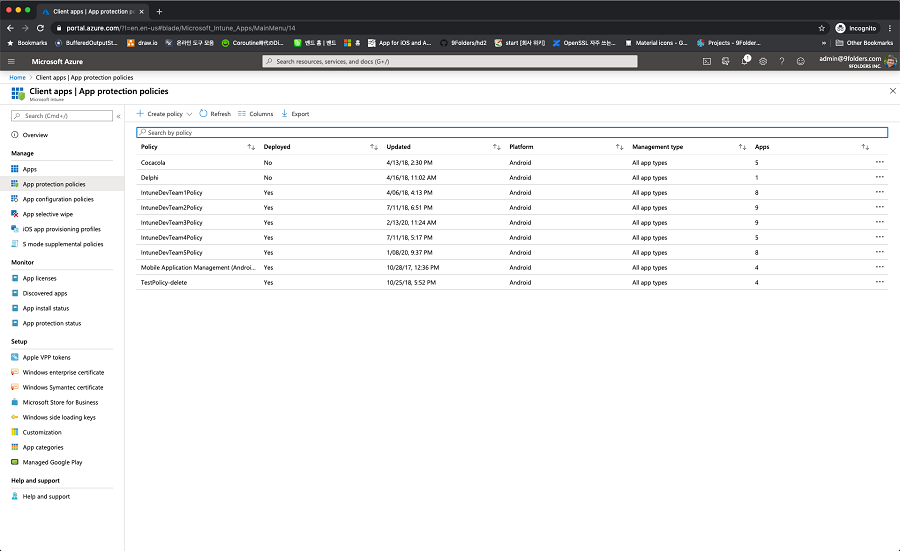Open more options for IntuneDevTeam1Policy
Image resolution: width=900 pixels, height=551 pixels.
click(x=879, y=192)
